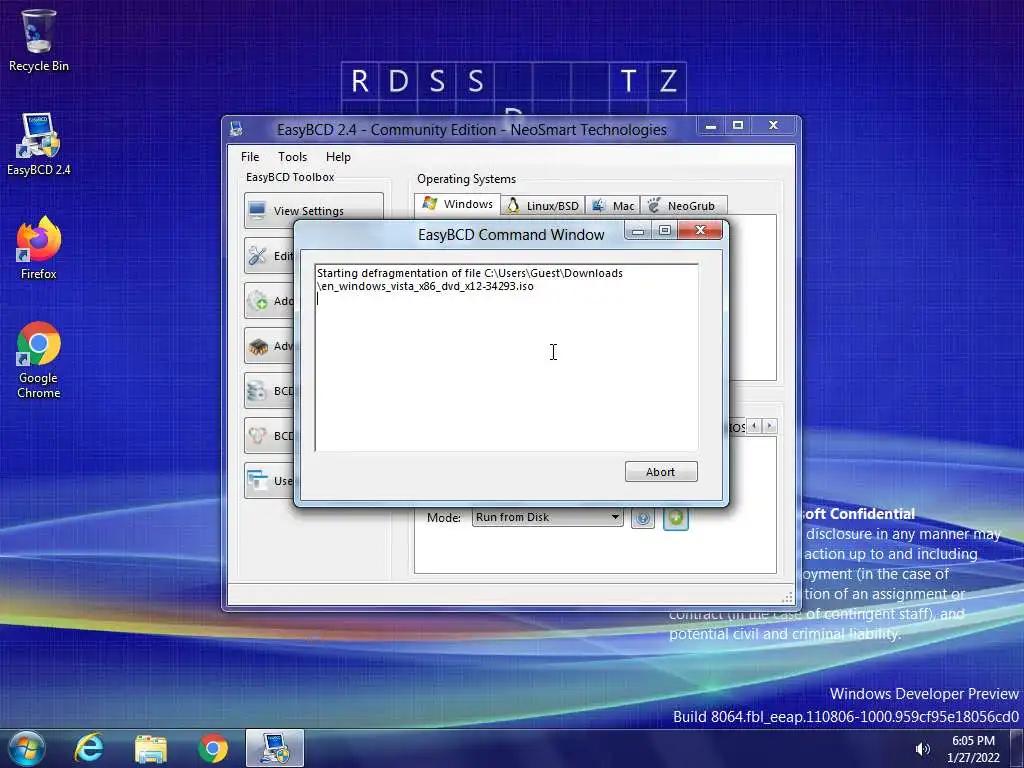1024x768 pixels.
Task: Click the green add entry icon beside Mode
Action: [676, 518]
